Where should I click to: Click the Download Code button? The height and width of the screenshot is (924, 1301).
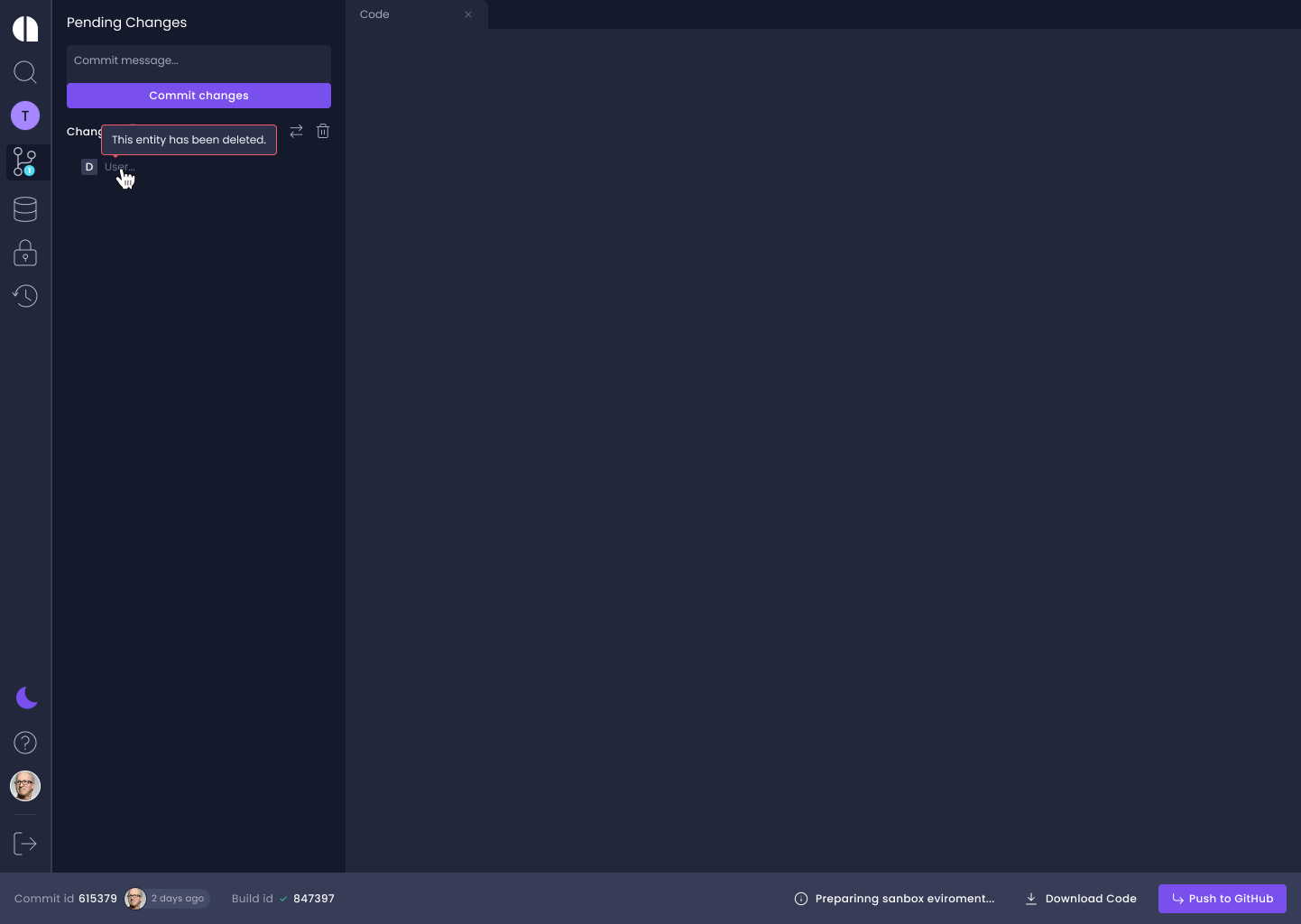(1081, 899)
